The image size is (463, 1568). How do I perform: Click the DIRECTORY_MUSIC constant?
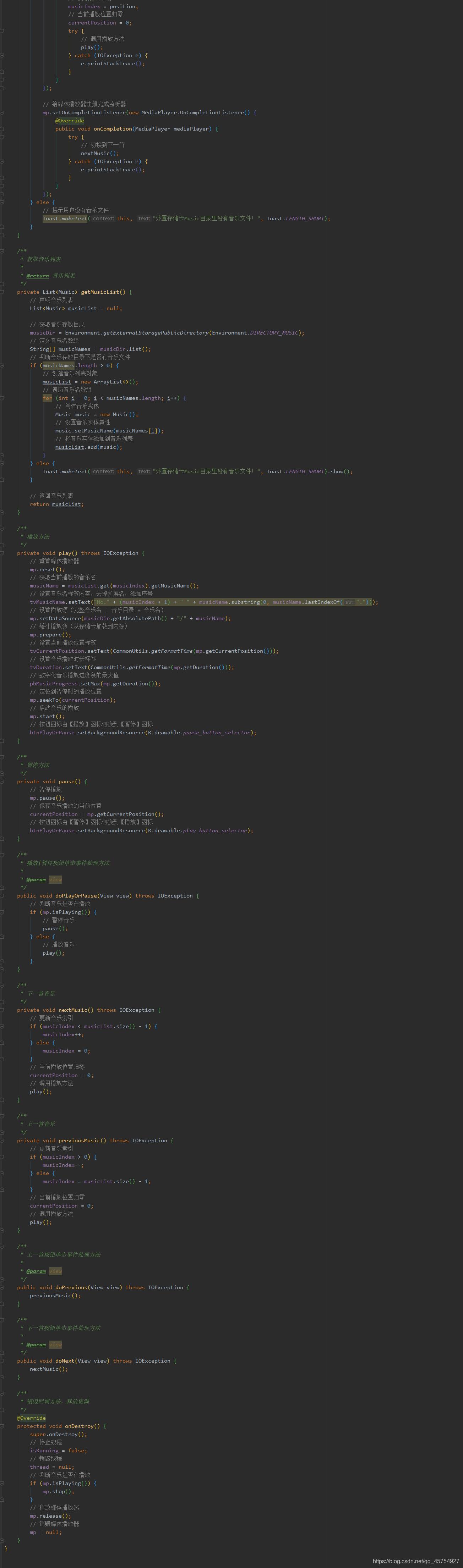[x=275, y=333]
